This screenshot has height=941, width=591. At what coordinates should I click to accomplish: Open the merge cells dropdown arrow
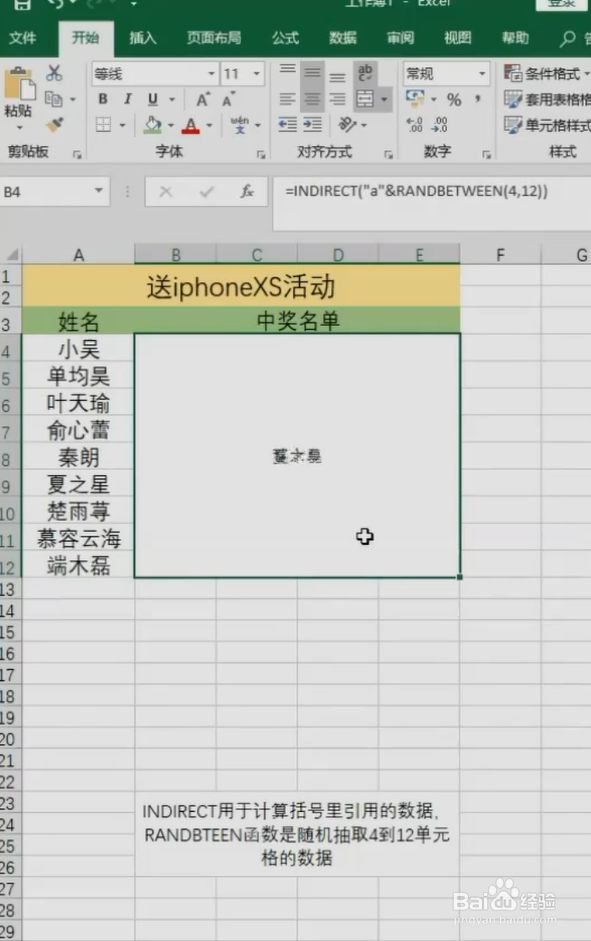point(384,99)
